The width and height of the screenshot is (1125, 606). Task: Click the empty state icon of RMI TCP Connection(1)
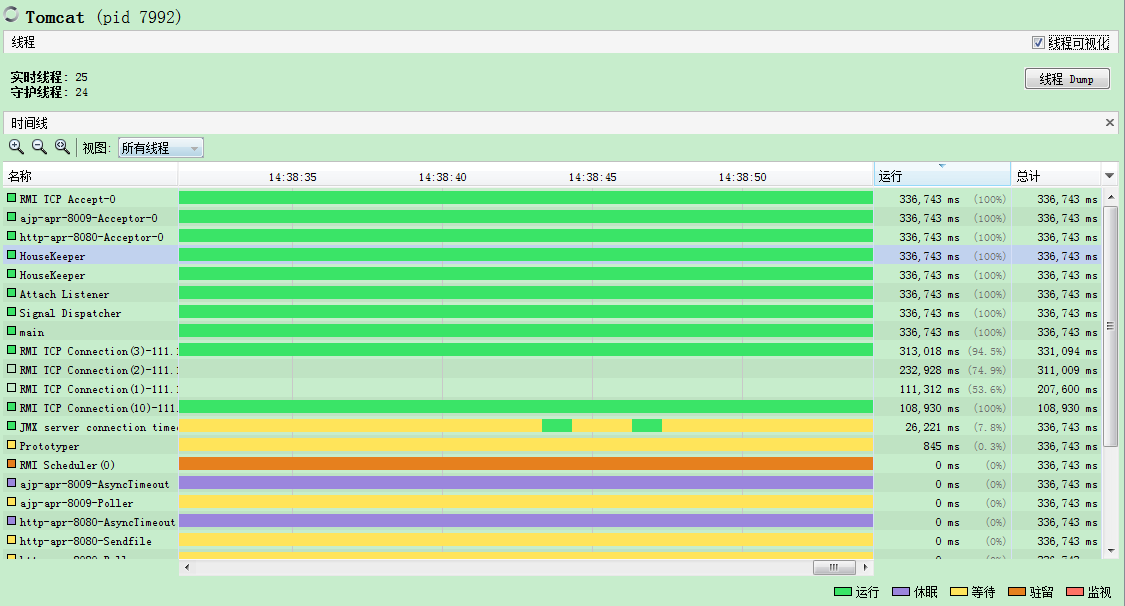[11, 388]
